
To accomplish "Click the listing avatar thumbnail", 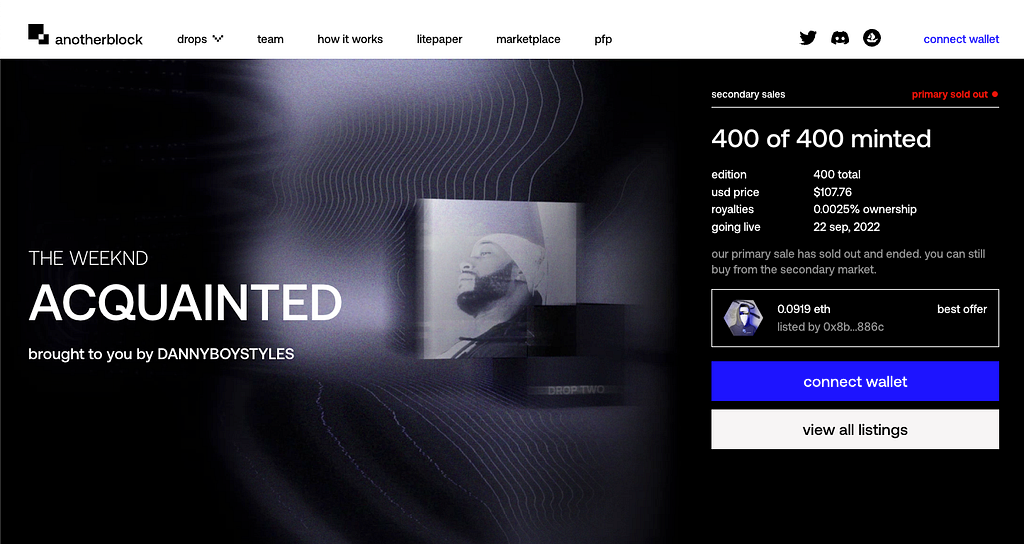I will click(x=743, y=318).
